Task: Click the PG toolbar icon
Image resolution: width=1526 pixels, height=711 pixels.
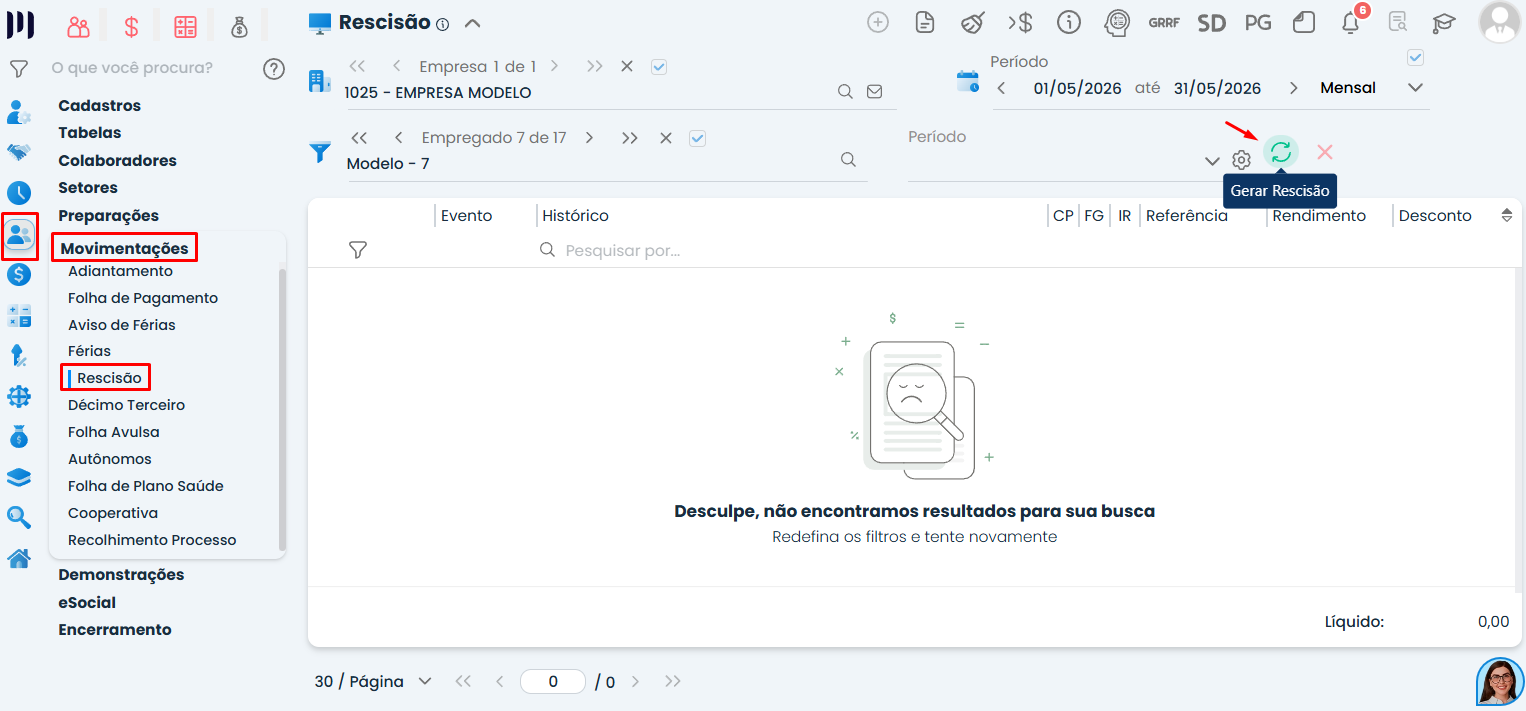Action: pyautogui.click(x=1258, y=22)
